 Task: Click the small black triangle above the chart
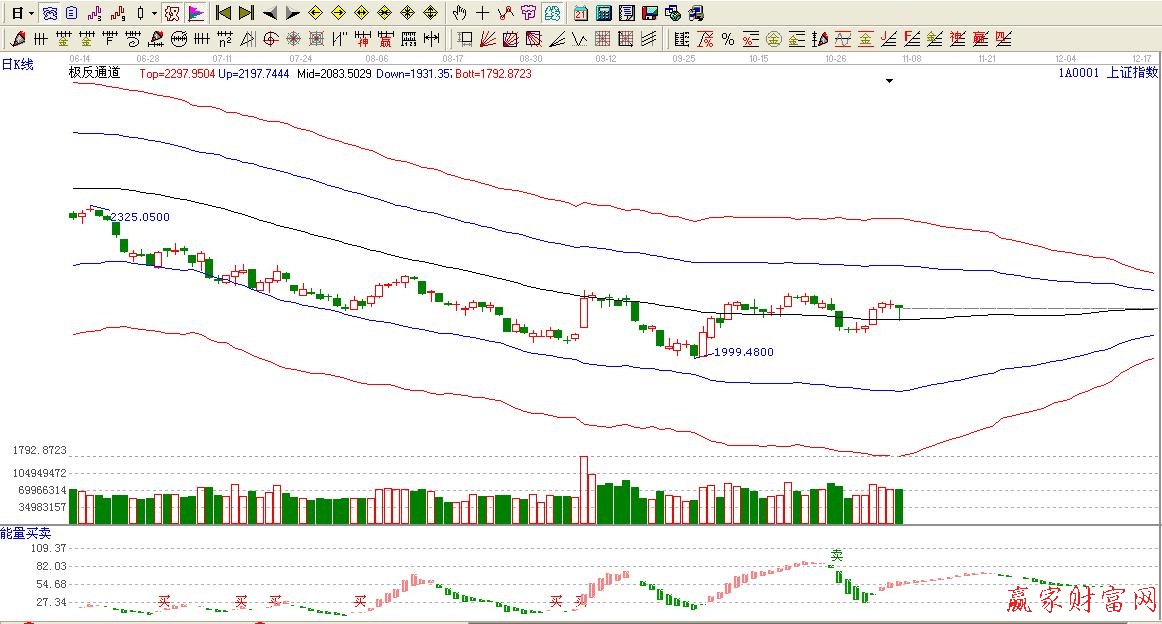coord(889,82)
